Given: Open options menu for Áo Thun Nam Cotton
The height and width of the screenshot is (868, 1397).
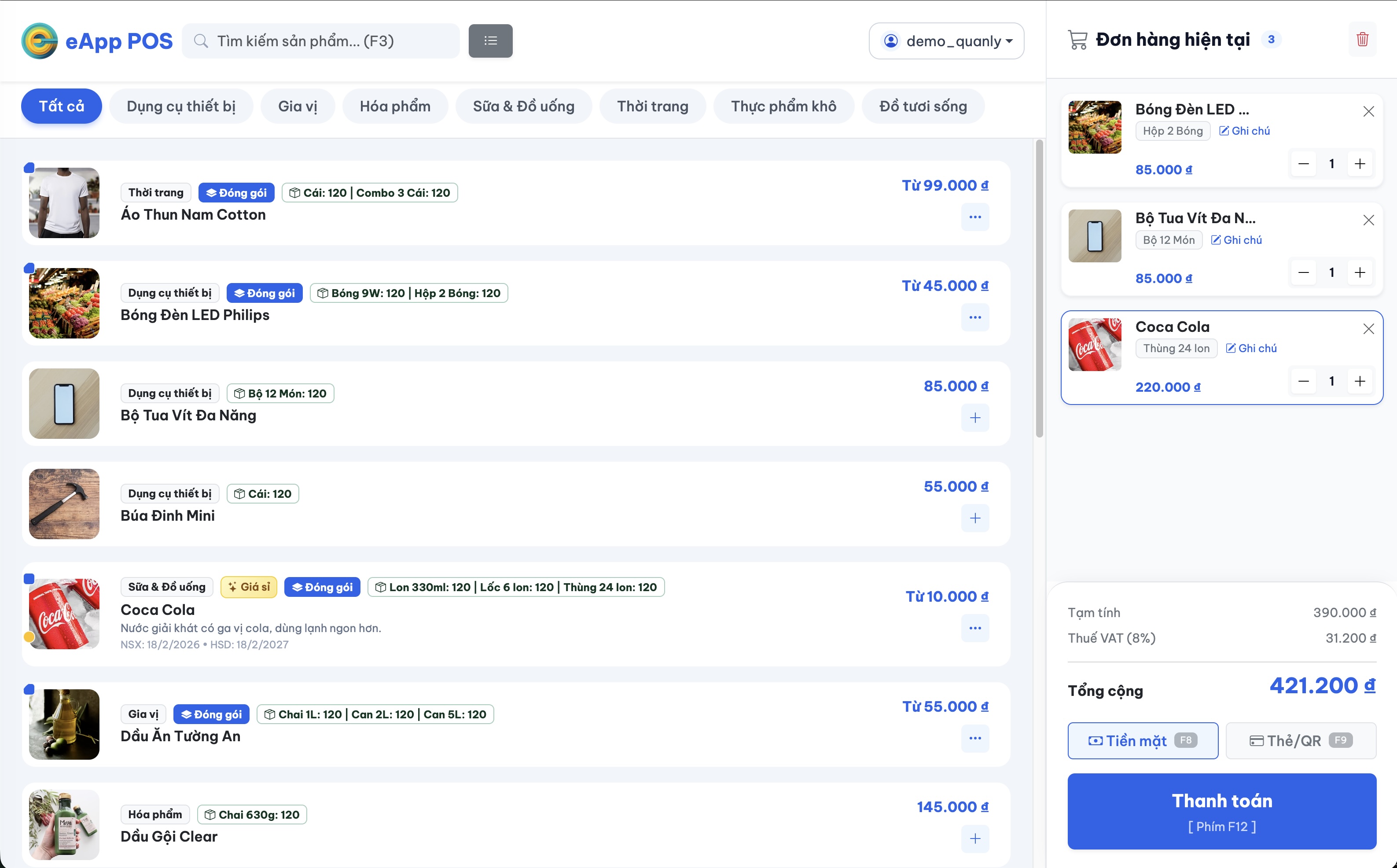Looking at the screenshot, I should coord(975,217).
